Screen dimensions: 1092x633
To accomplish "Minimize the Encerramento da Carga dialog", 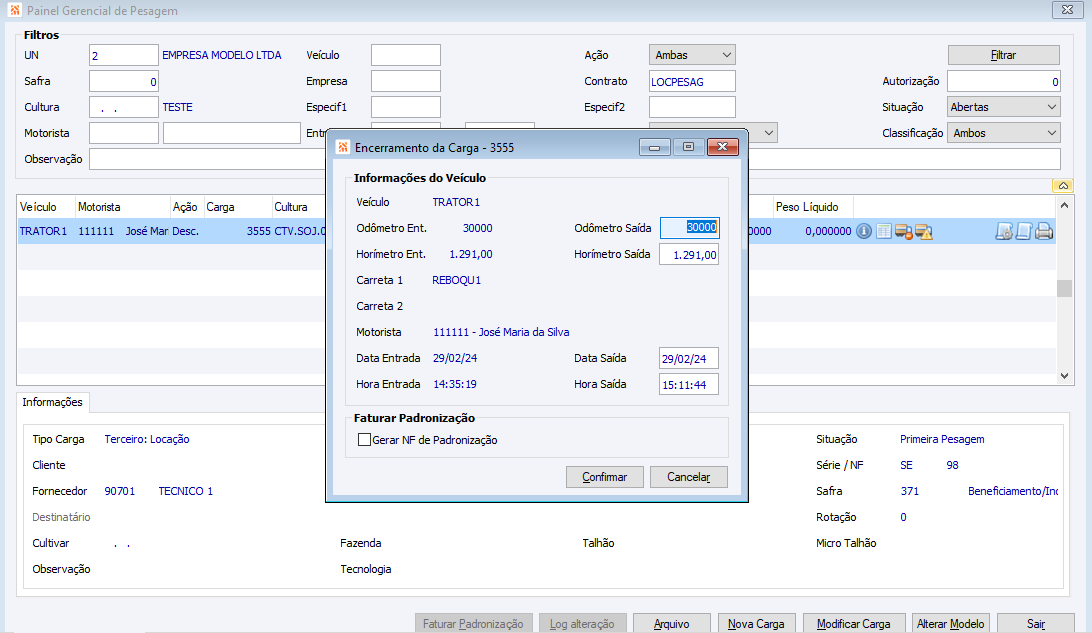I will (655, 147).
